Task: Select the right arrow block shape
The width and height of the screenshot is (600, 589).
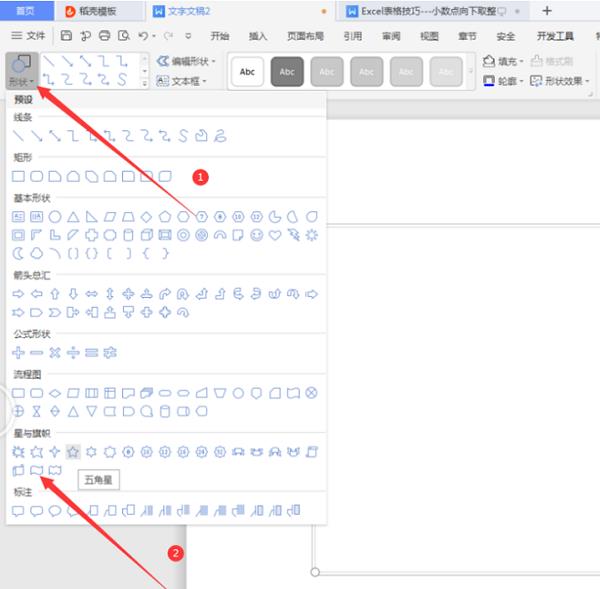Action: tap(18, 294)
